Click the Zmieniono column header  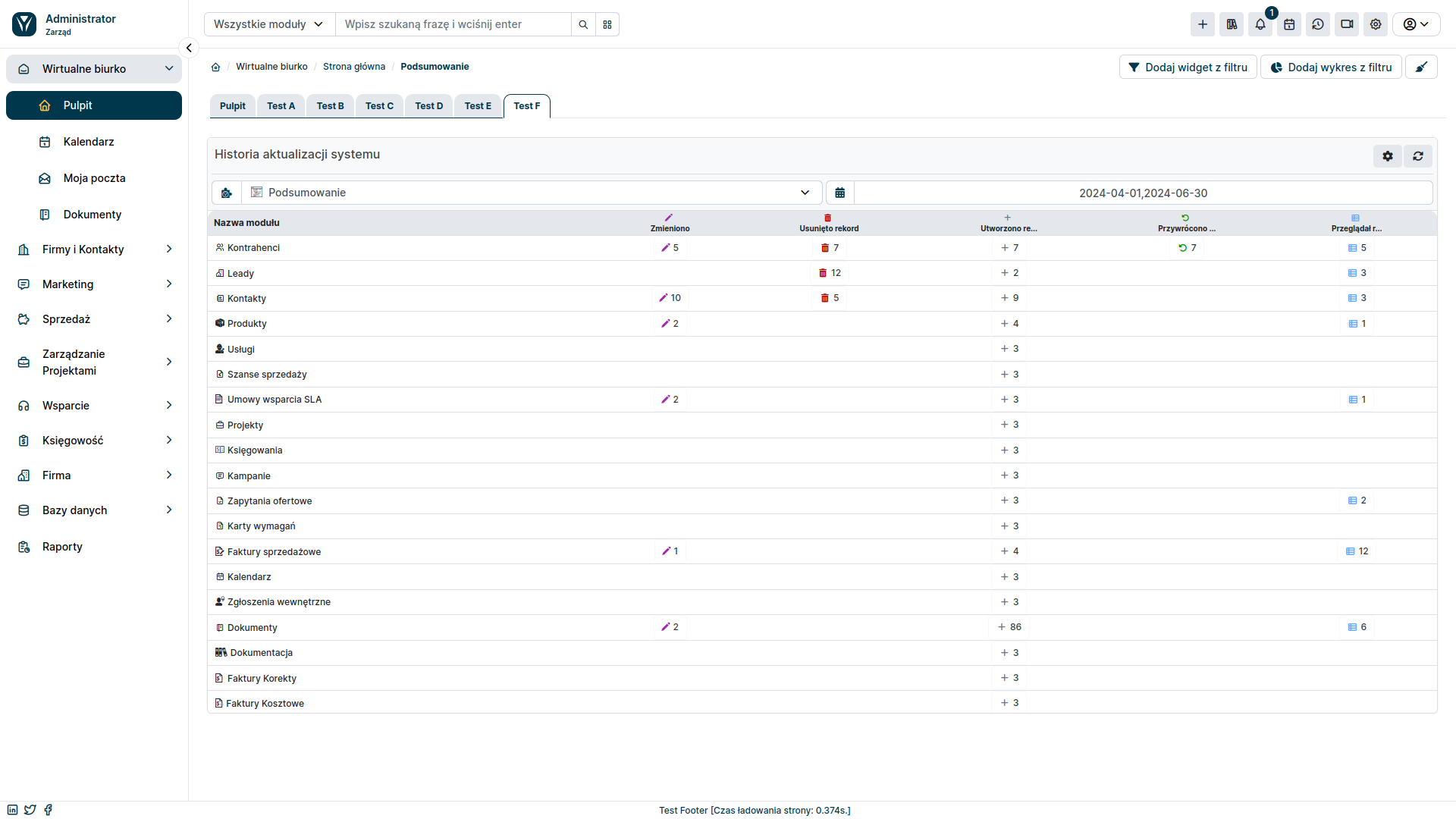tap(670, 223)
